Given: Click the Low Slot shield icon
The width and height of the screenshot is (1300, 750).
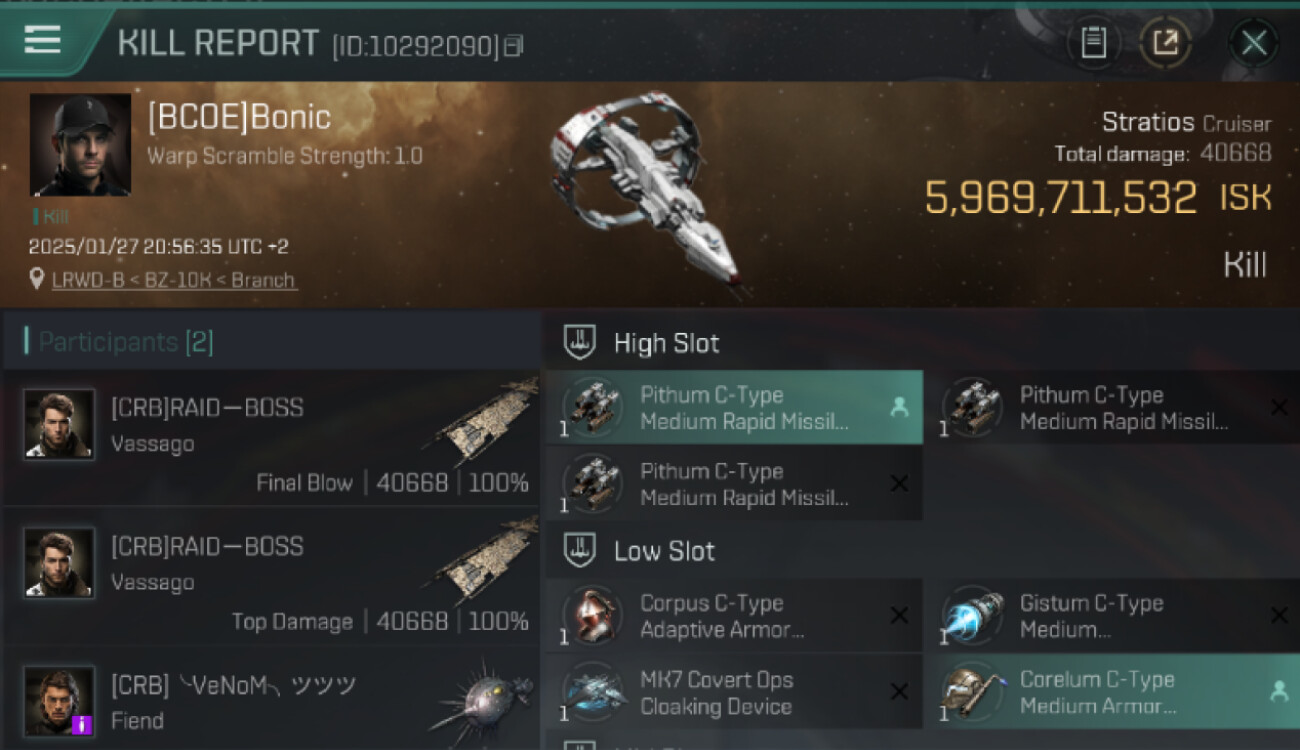Looking at the screenshot, I should pos(580,550).
